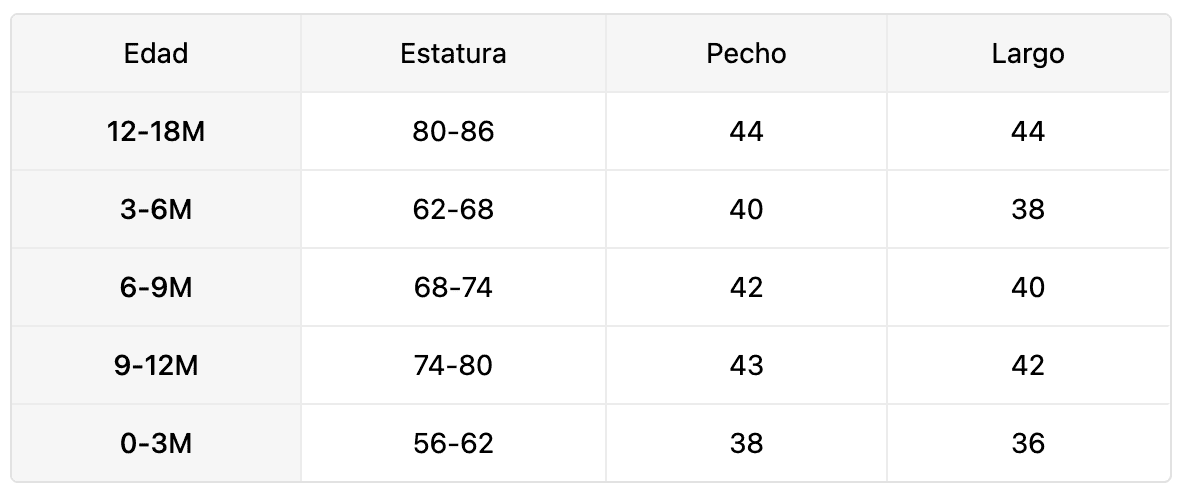
Task: Click length value 42 for 9-12M
Action: coord(1028,366)
